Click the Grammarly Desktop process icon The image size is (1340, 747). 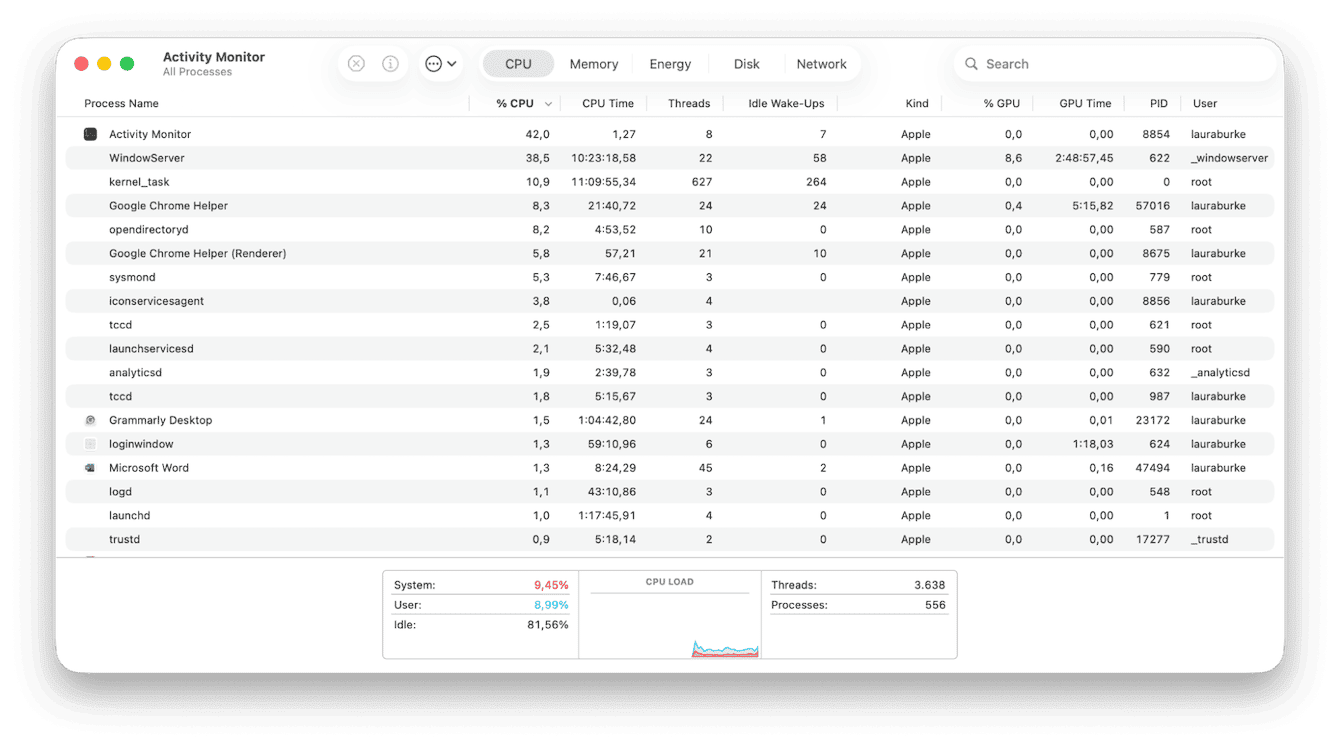pos(90,420)
